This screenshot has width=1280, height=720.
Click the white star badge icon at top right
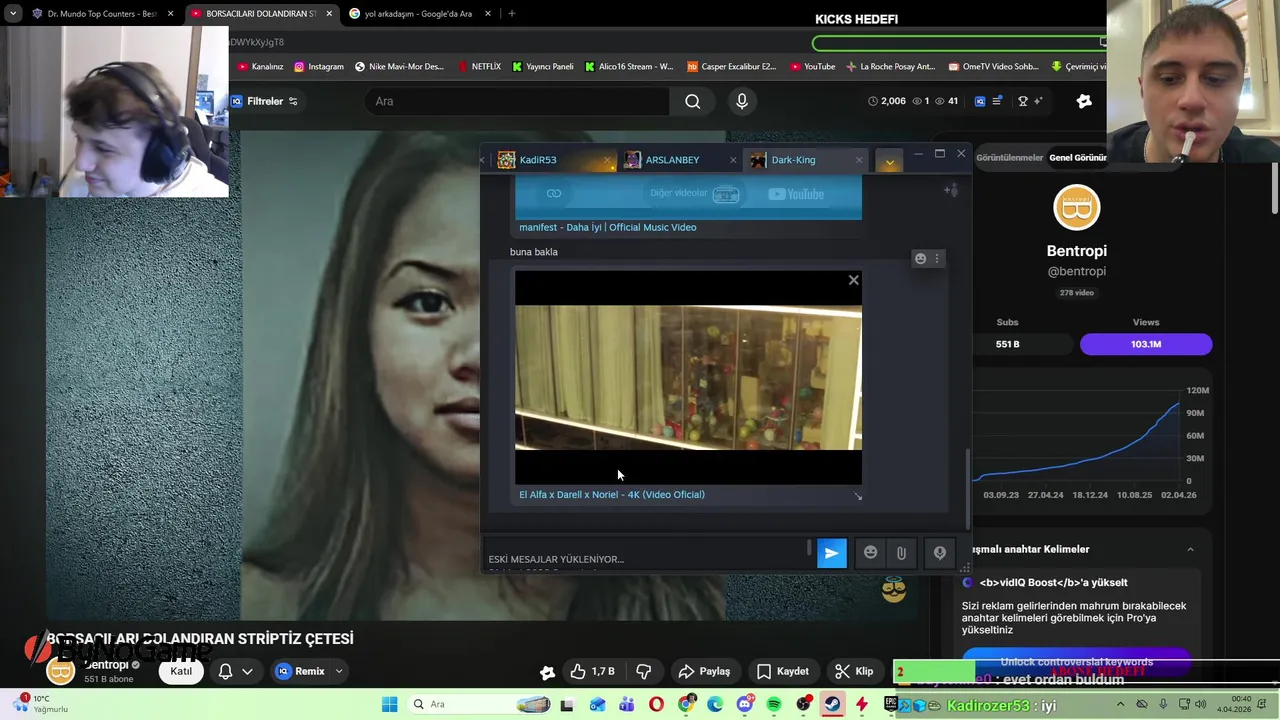(1084, 101)
